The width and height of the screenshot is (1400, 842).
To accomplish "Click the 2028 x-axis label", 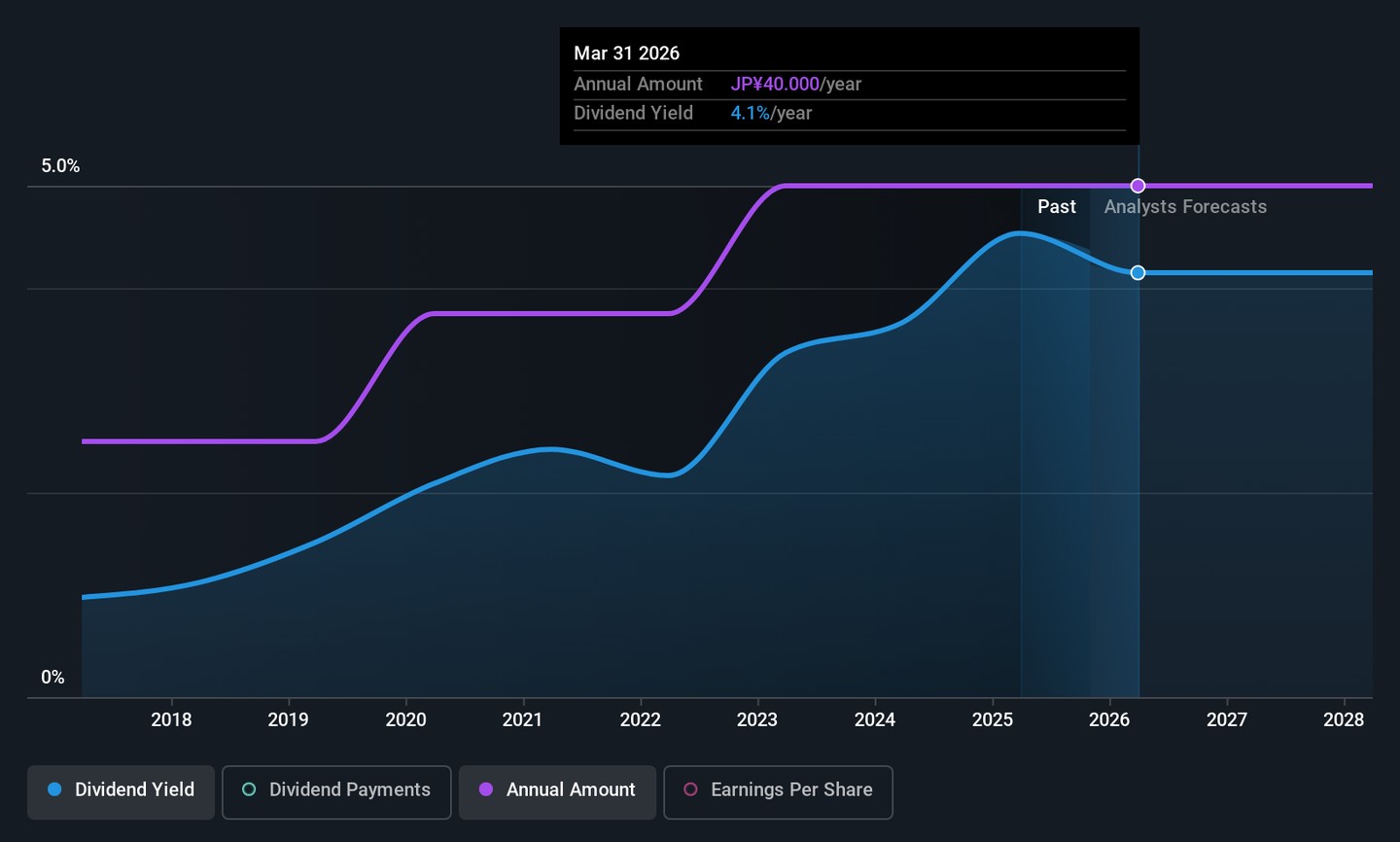I will coord(1344,719).
